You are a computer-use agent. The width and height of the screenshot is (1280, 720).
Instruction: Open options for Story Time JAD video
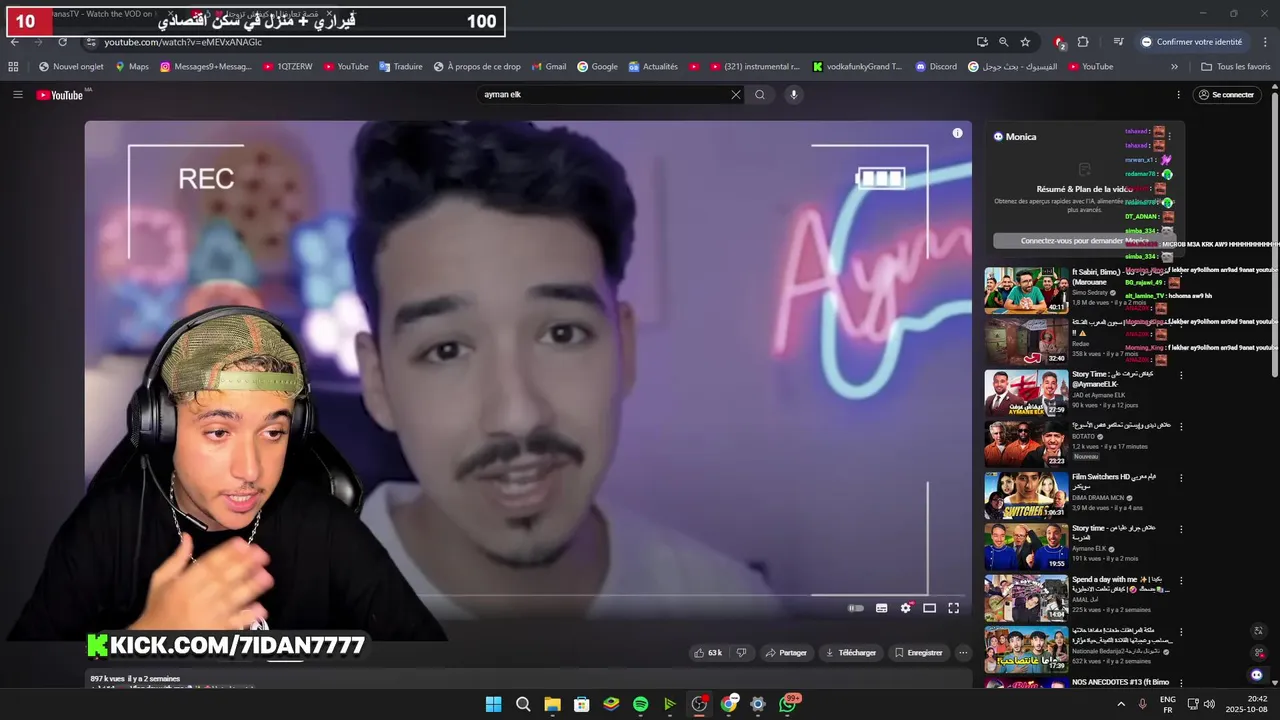[1181, 376]
